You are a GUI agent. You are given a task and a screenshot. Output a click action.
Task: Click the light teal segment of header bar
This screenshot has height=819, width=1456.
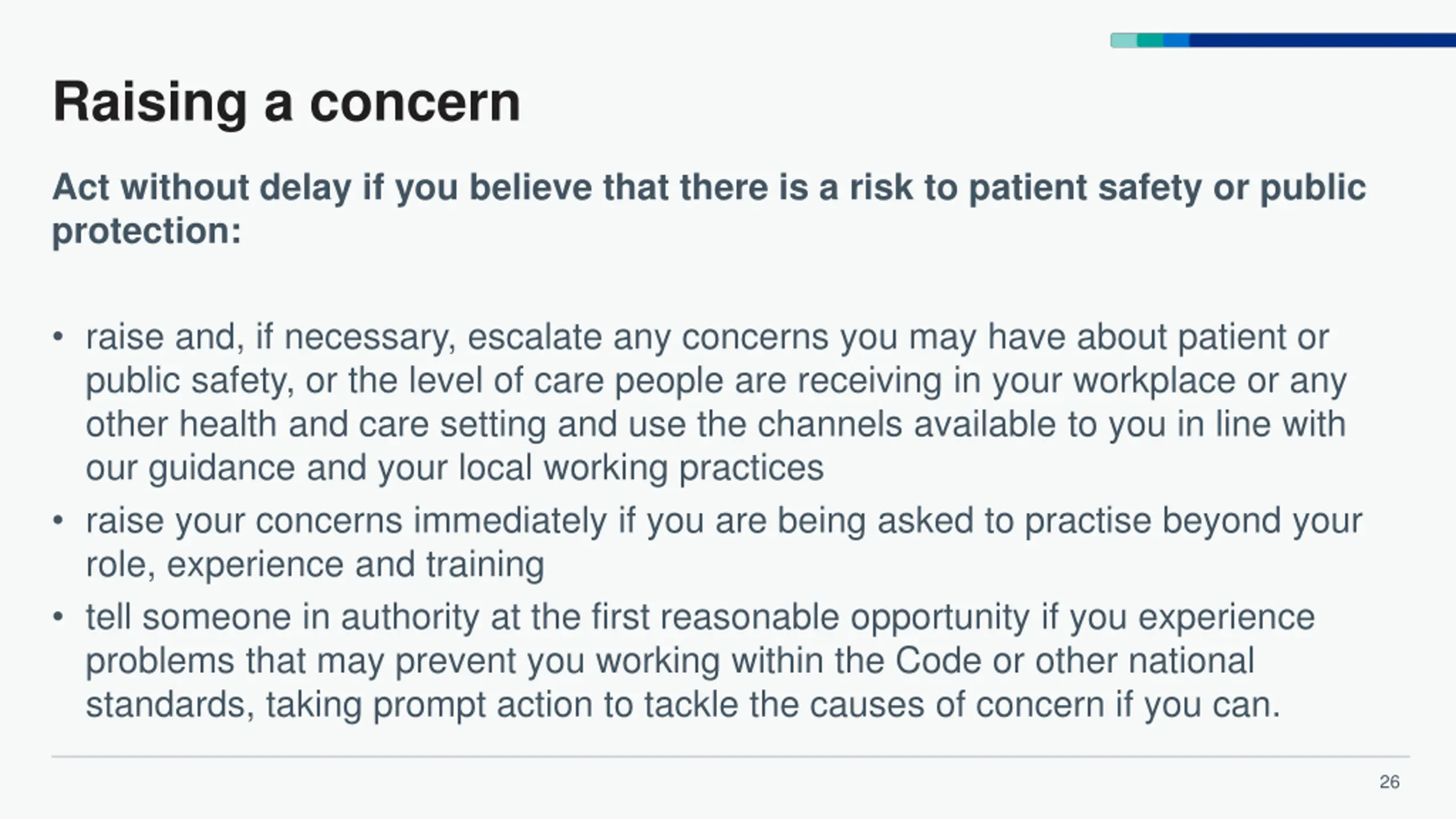coord(1124,40)
